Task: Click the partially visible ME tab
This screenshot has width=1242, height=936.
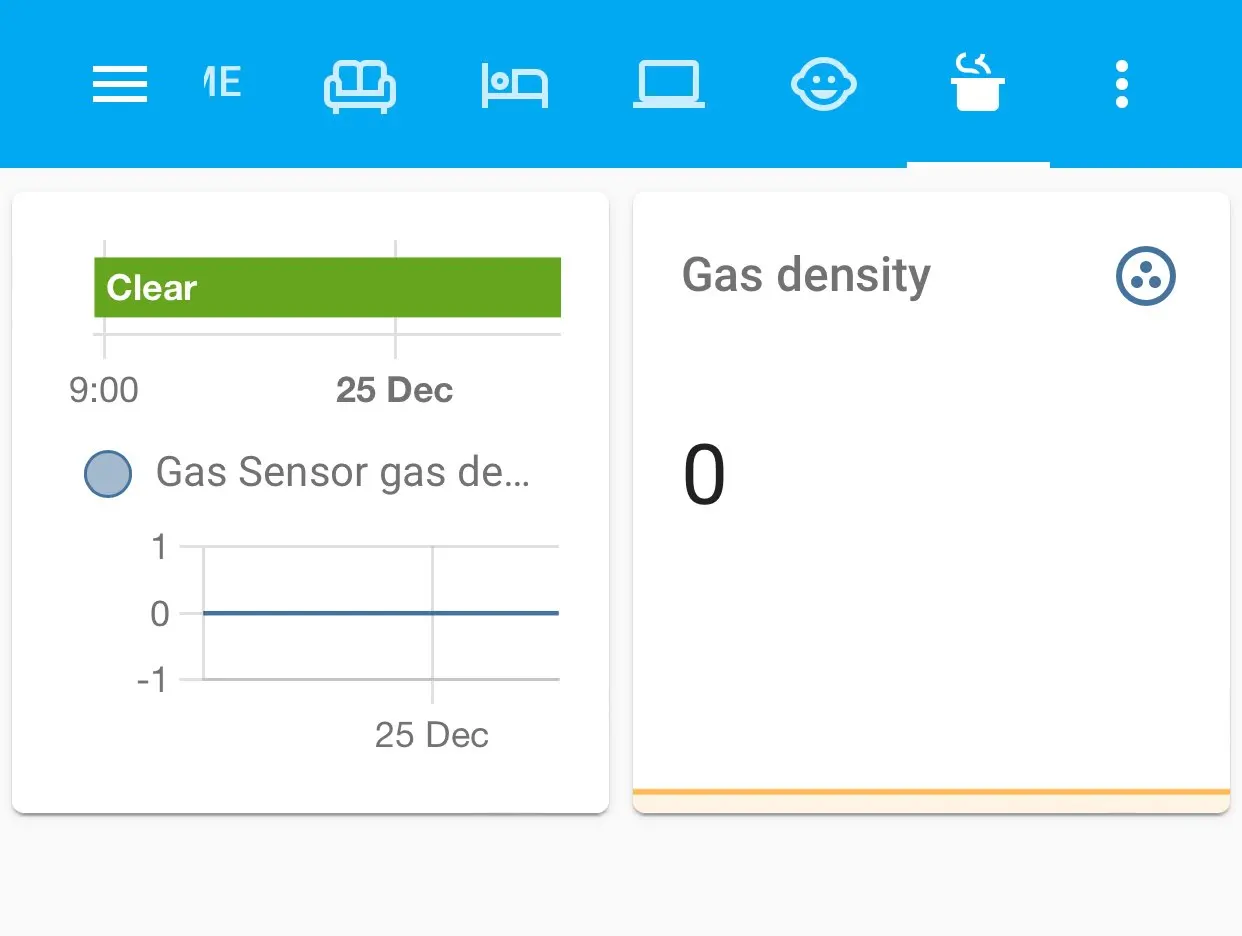Action: click(x=221, y=84)
